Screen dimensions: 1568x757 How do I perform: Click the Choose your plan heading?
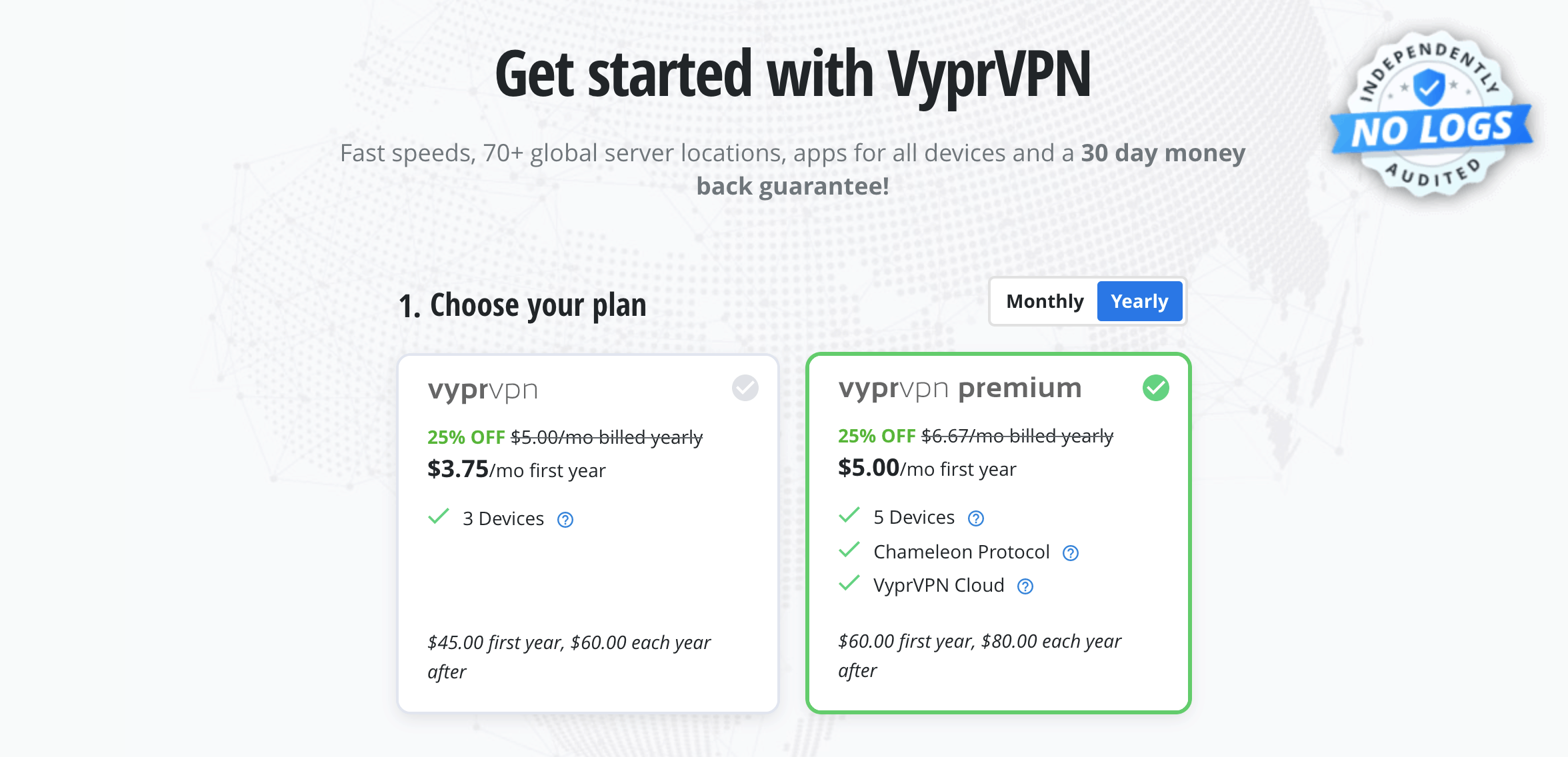click(x=522, y=306)
